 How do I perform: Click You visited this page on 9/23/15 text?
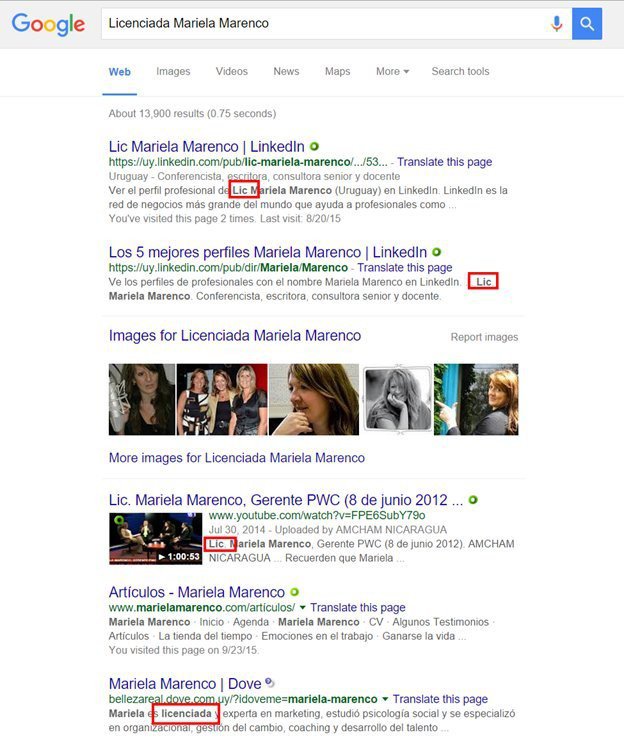[x=184, y=651]
